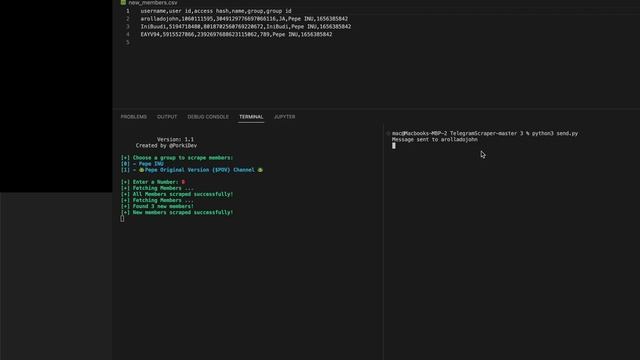
Task: Click the CSV row starting with arolladojohn
Action: tap(244, 19)
